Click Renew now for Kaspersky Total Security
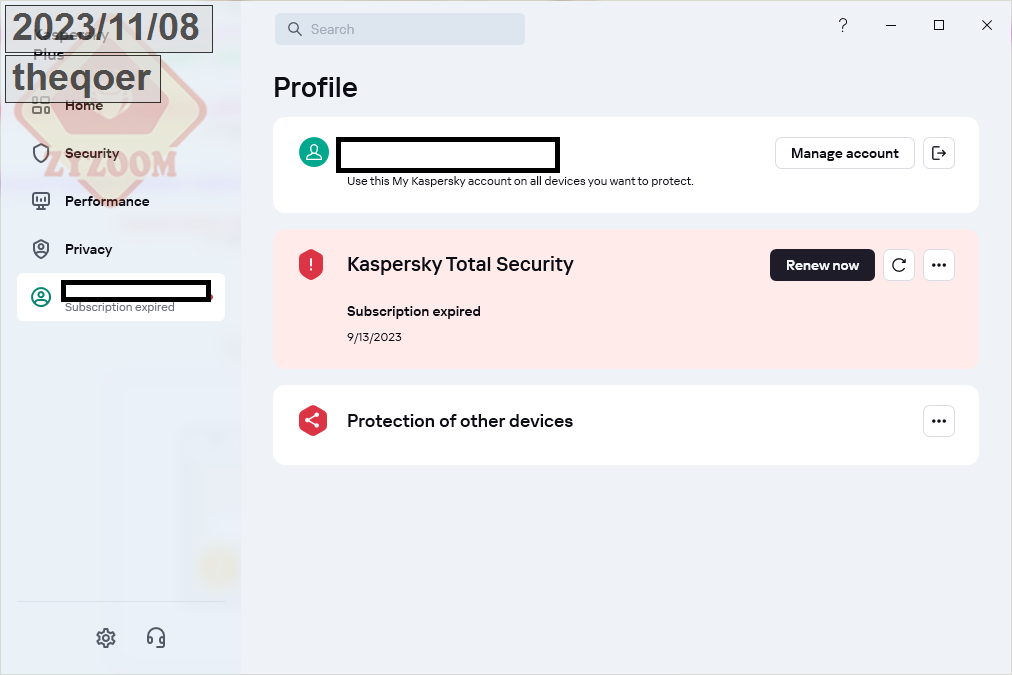 (822, 265)
